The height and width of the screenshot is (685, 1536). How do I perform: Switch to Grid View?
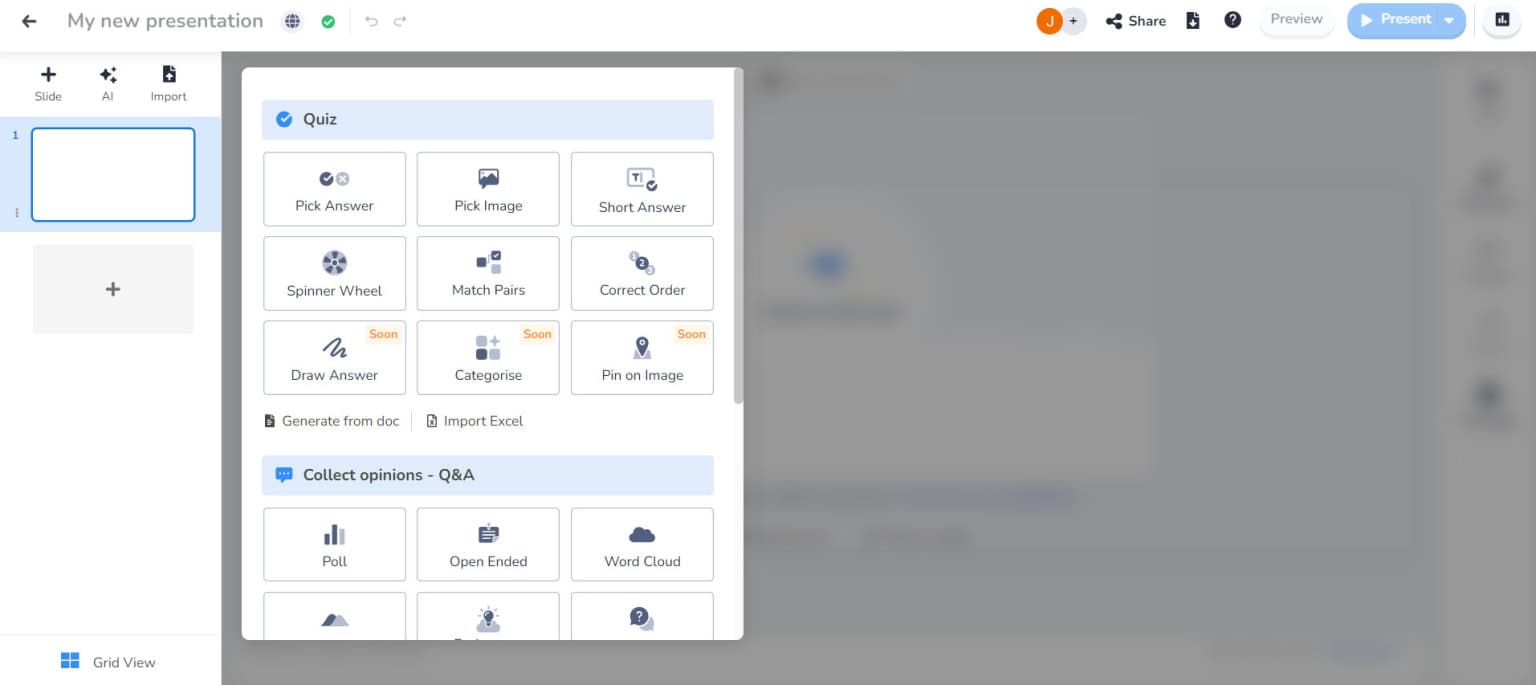click(108, 661)
